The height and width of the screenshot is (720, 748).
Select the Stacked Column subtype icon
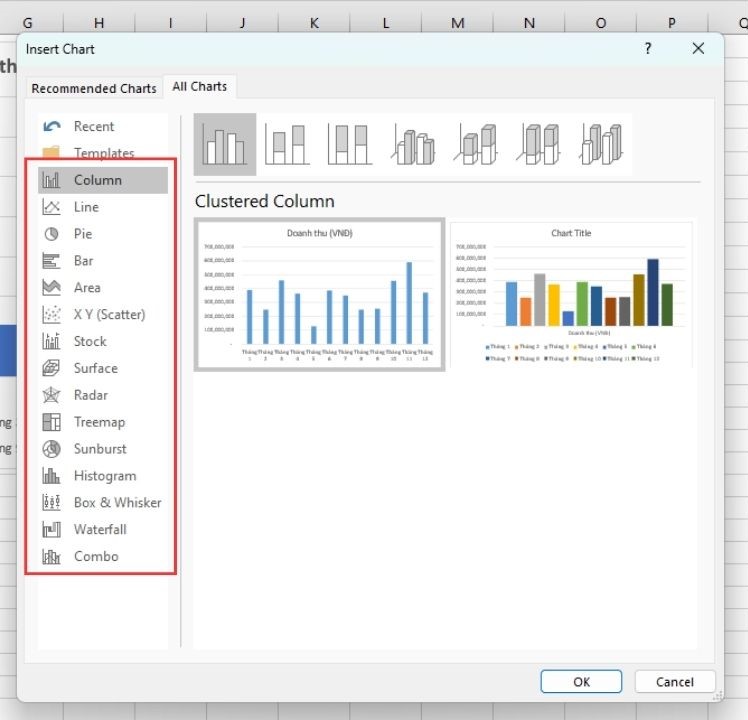pyautogui.click(x=286, y=145)
